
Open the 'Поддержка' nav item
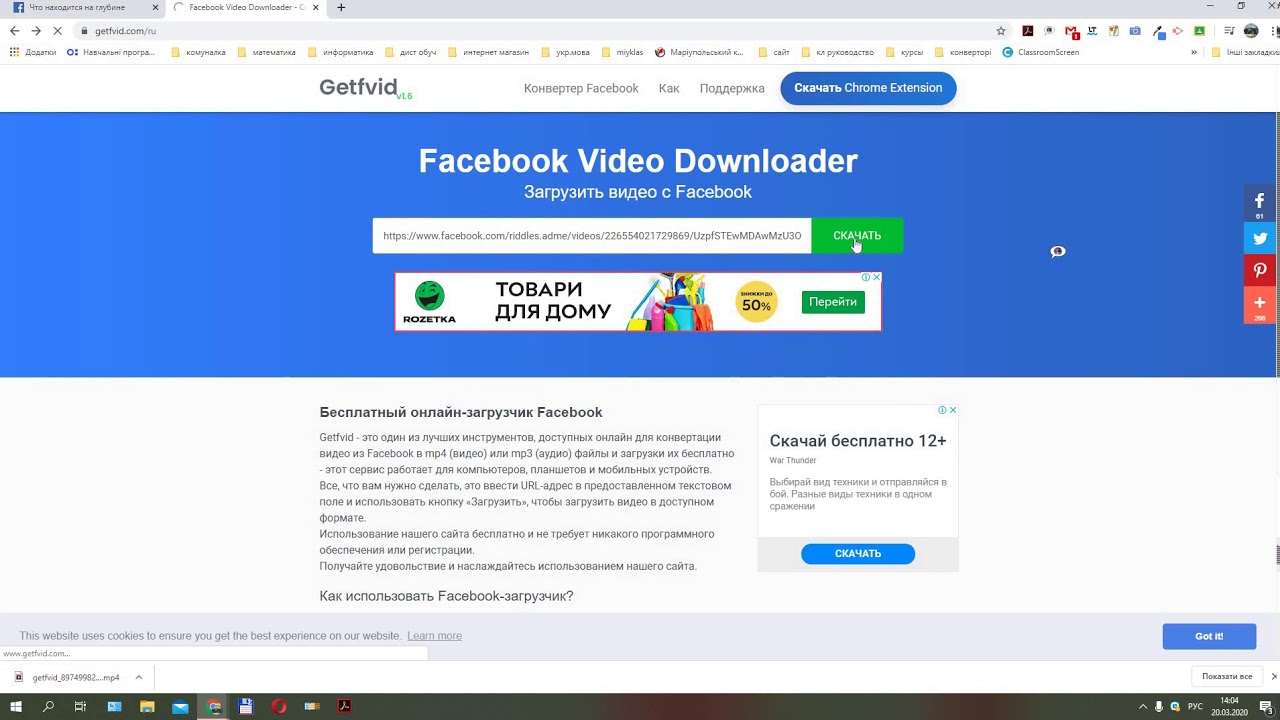pos(732,88)
